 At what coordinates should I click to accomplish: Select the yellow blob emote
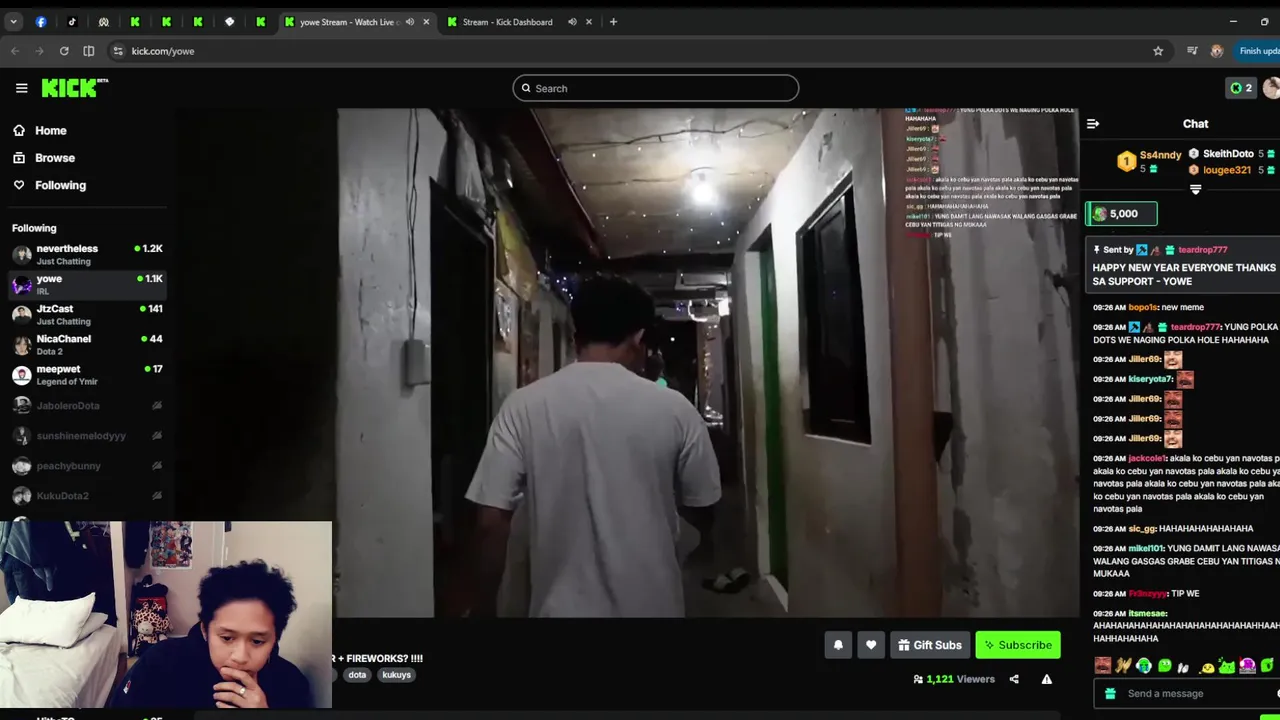click(x=1207, y=666)
